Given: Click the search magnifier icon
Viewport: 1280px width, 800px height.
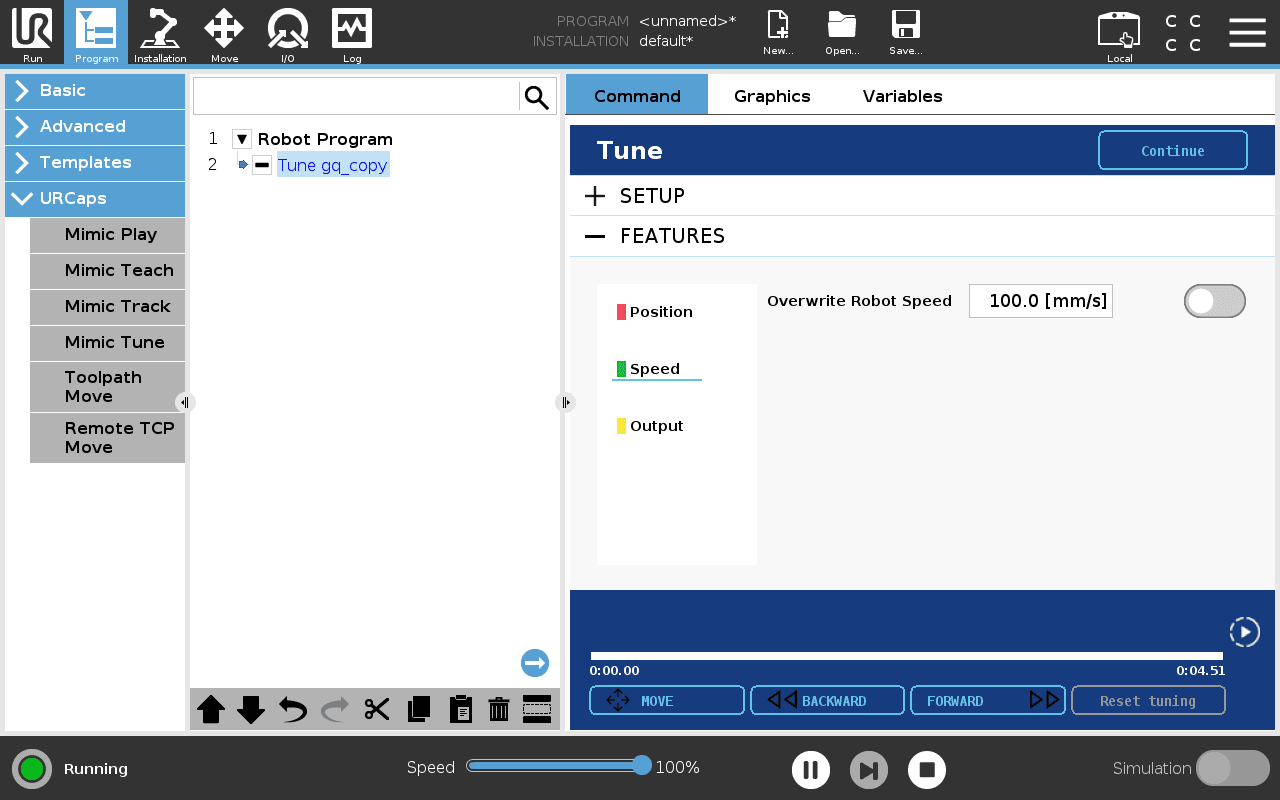Looking at the screenshot, I should (x=537, y=97).
